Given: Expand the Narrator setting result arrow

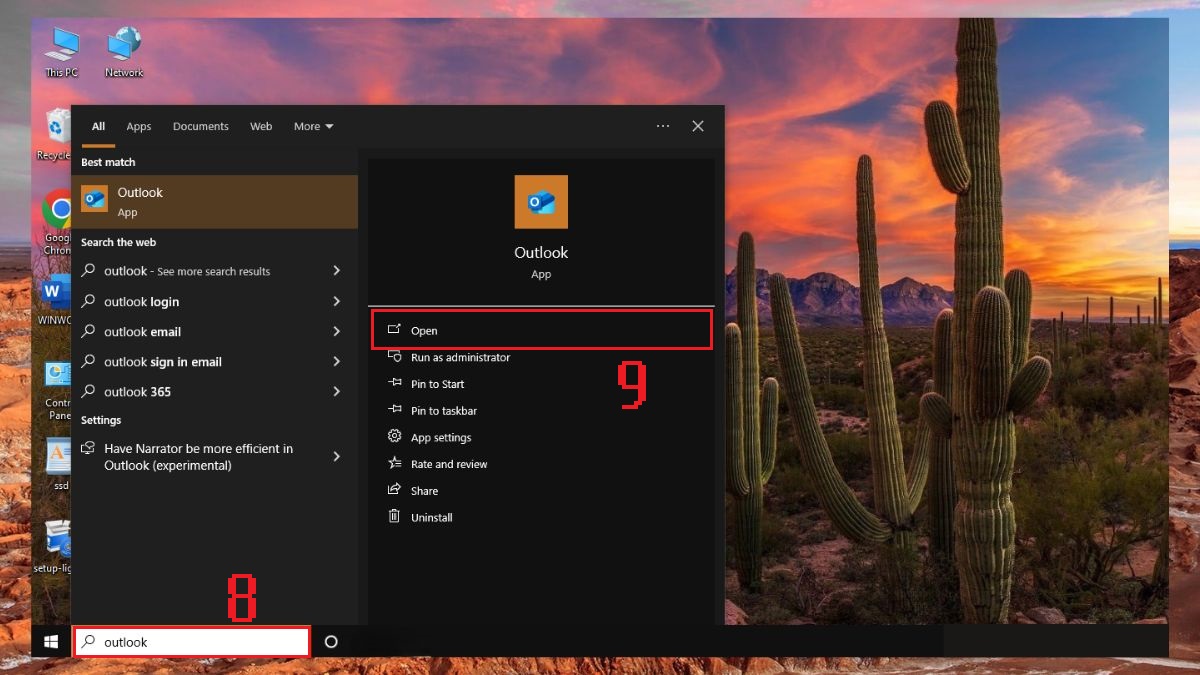Looking at the screenshot, I should (337, 456).
